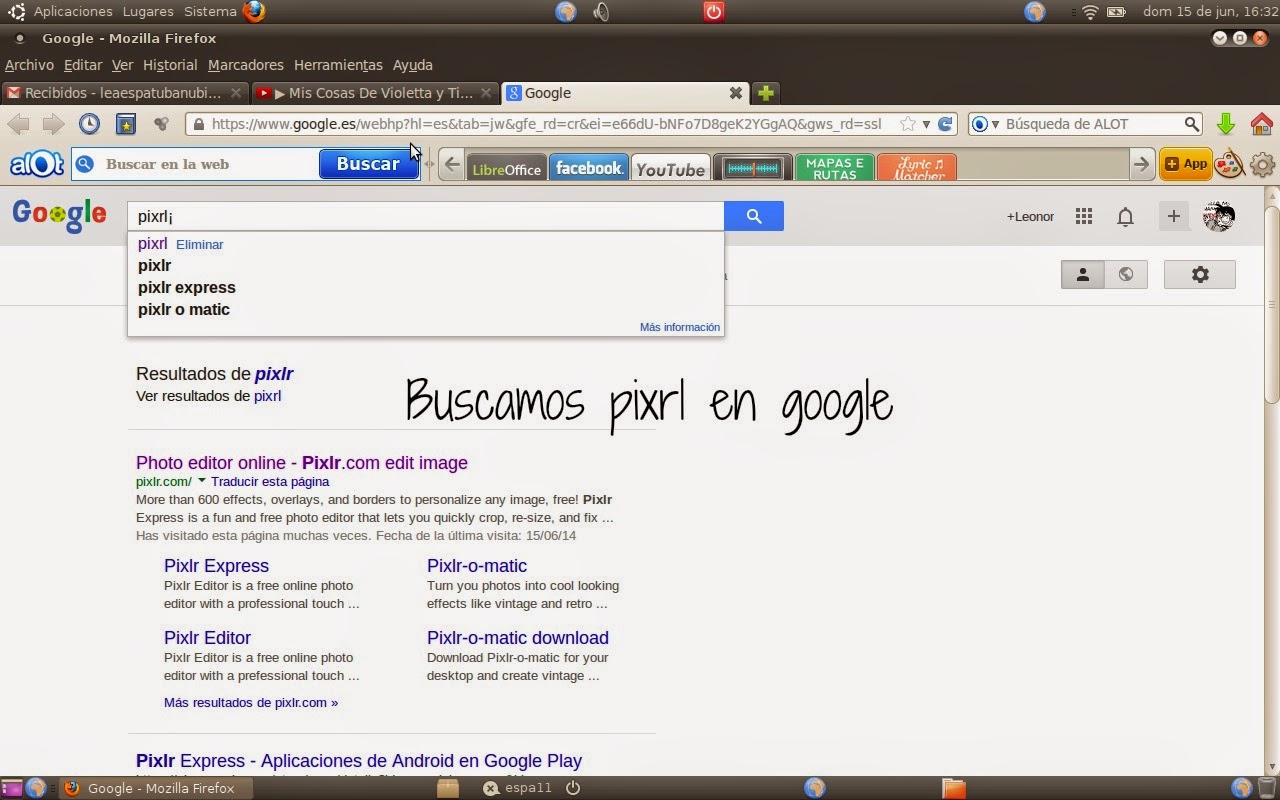Select the pixlr express suggestion
This screenshot has width=1280, height=800.
(186, 287)
